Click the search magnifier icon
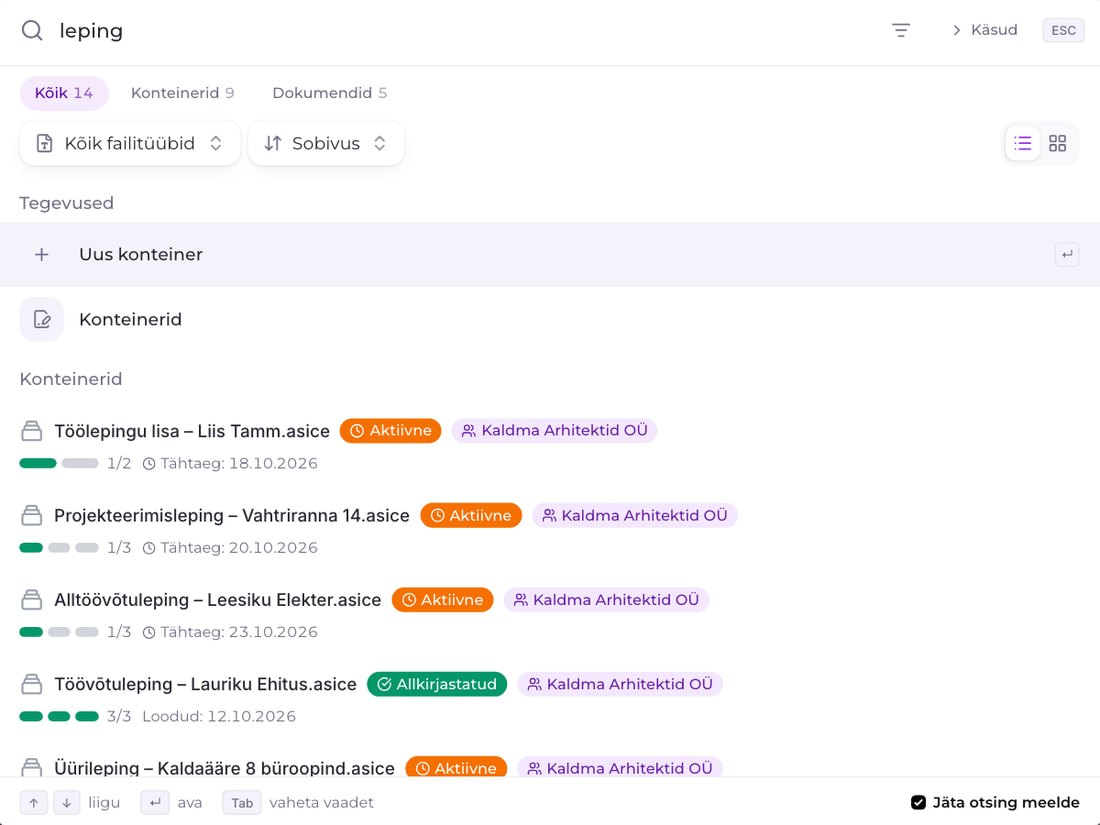 (32, 30)
